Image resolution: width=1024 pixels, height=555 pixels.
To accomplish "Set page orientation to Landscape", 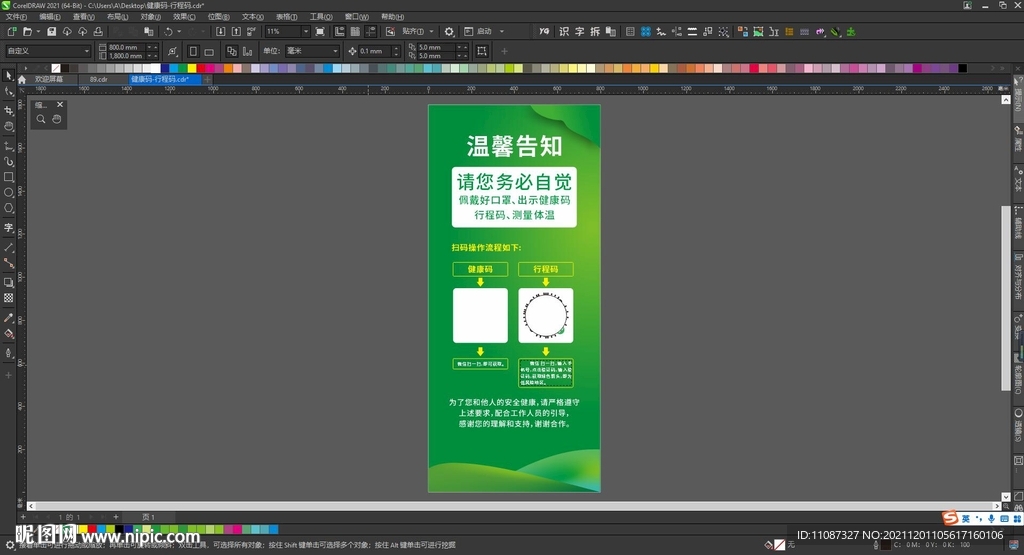I will (209, 51).
